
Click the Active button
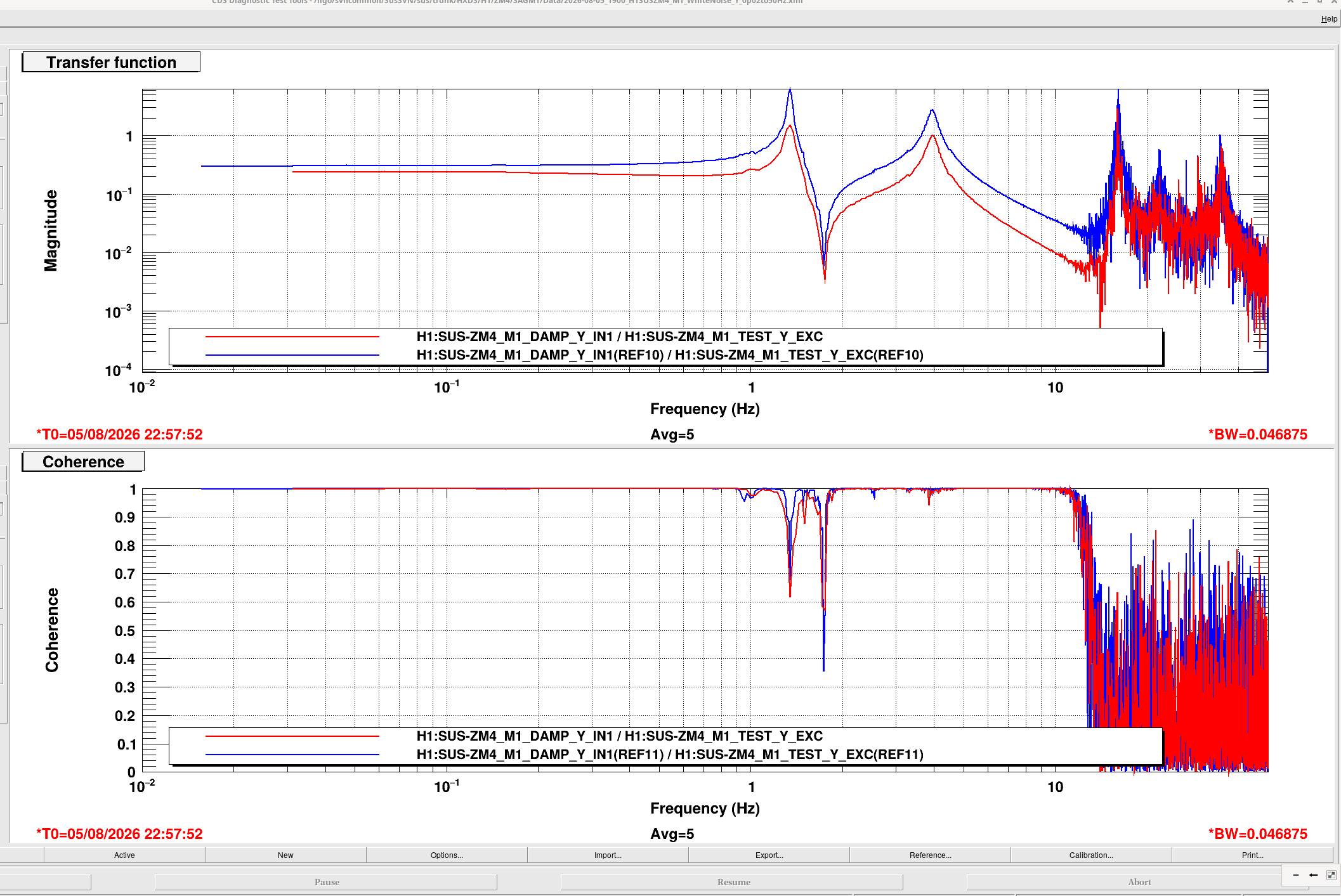[124, 855]
